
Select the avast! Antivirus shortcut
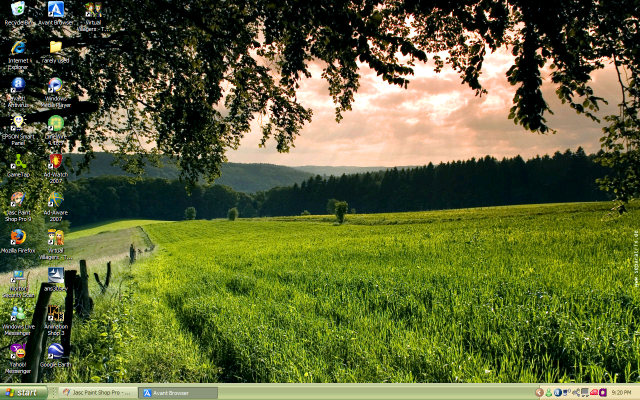pyautogui.click(x=18, y=85)
